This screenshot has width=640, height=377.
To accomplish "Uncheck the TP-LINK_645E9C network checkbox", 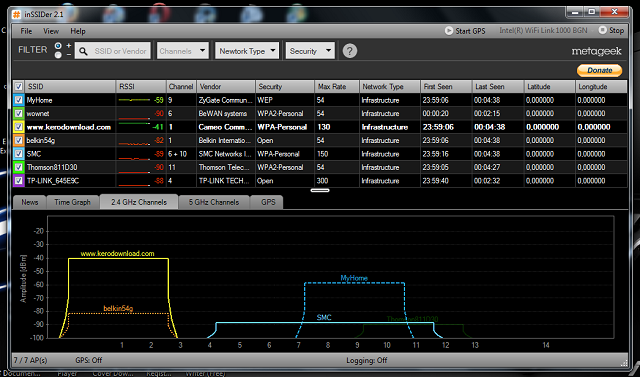I will pyautogui.click(x=18, y=181).
